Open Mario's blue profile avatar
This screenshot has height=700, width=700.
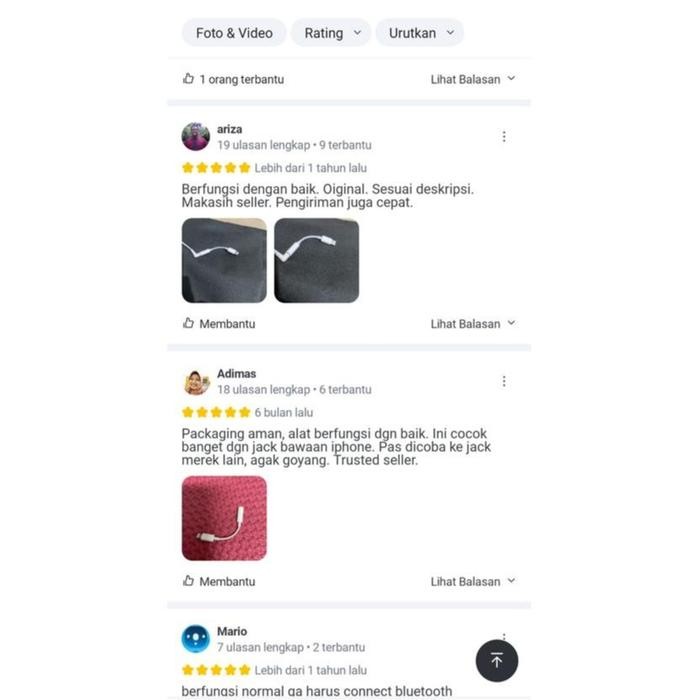point(196,639)
